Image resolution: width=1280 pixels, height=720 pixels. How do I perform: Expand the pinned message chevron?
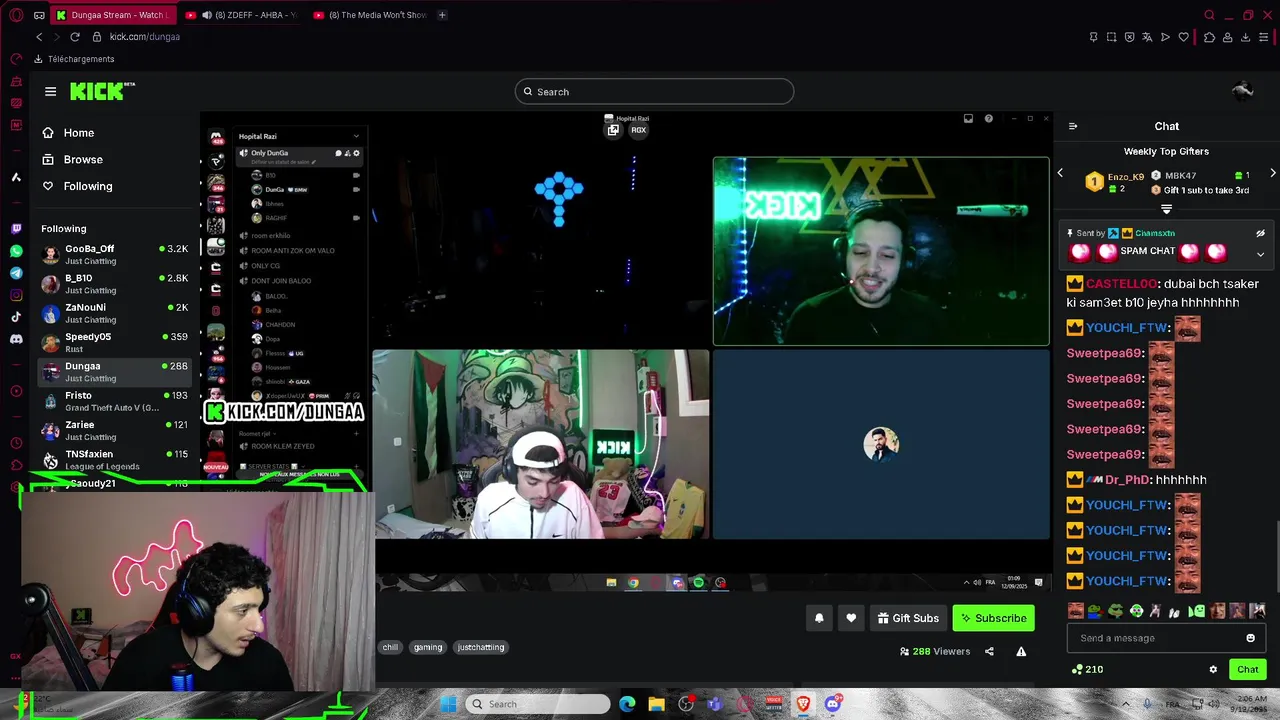pyautogui.click(x=1260, y=254)
